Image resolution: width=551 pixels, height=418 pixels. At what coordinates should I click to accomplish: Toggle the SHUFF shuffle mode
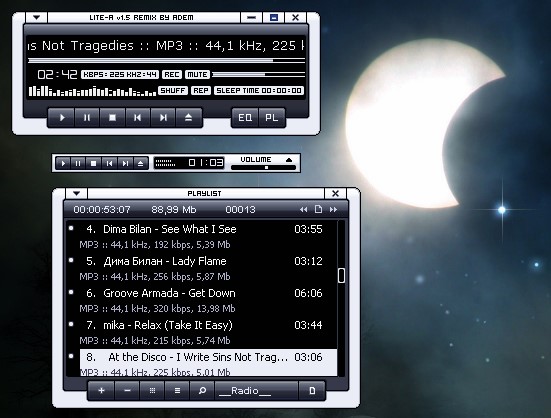(173, 90)
